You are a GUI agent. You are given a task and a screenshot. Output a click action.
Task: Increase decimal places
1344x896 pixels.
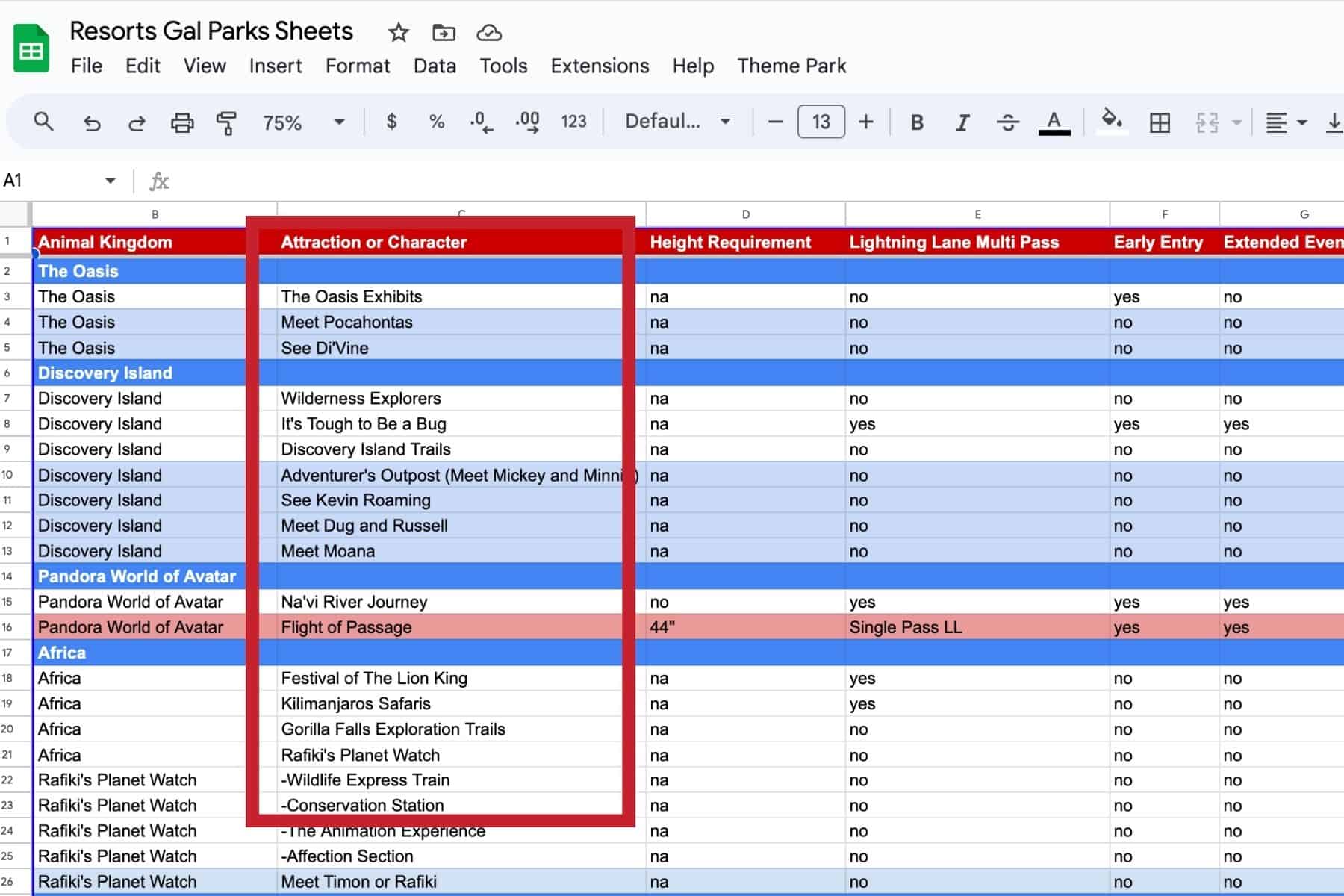[527, 122]
